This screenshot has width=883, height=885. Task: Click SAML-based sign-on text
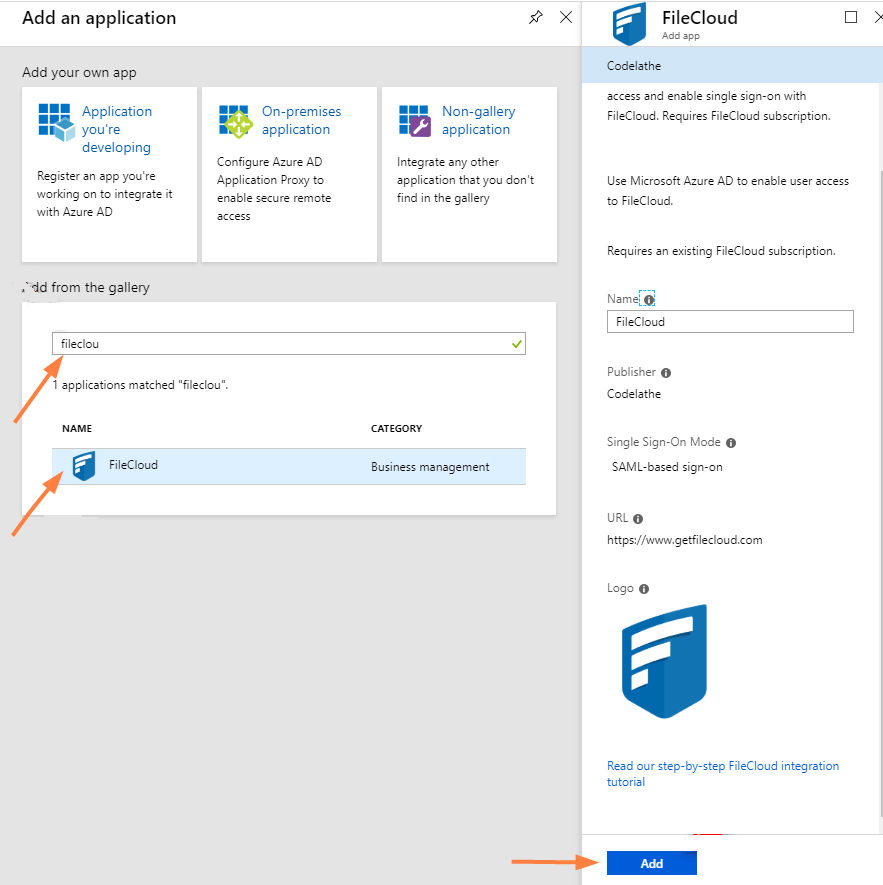tap(667, 467)
